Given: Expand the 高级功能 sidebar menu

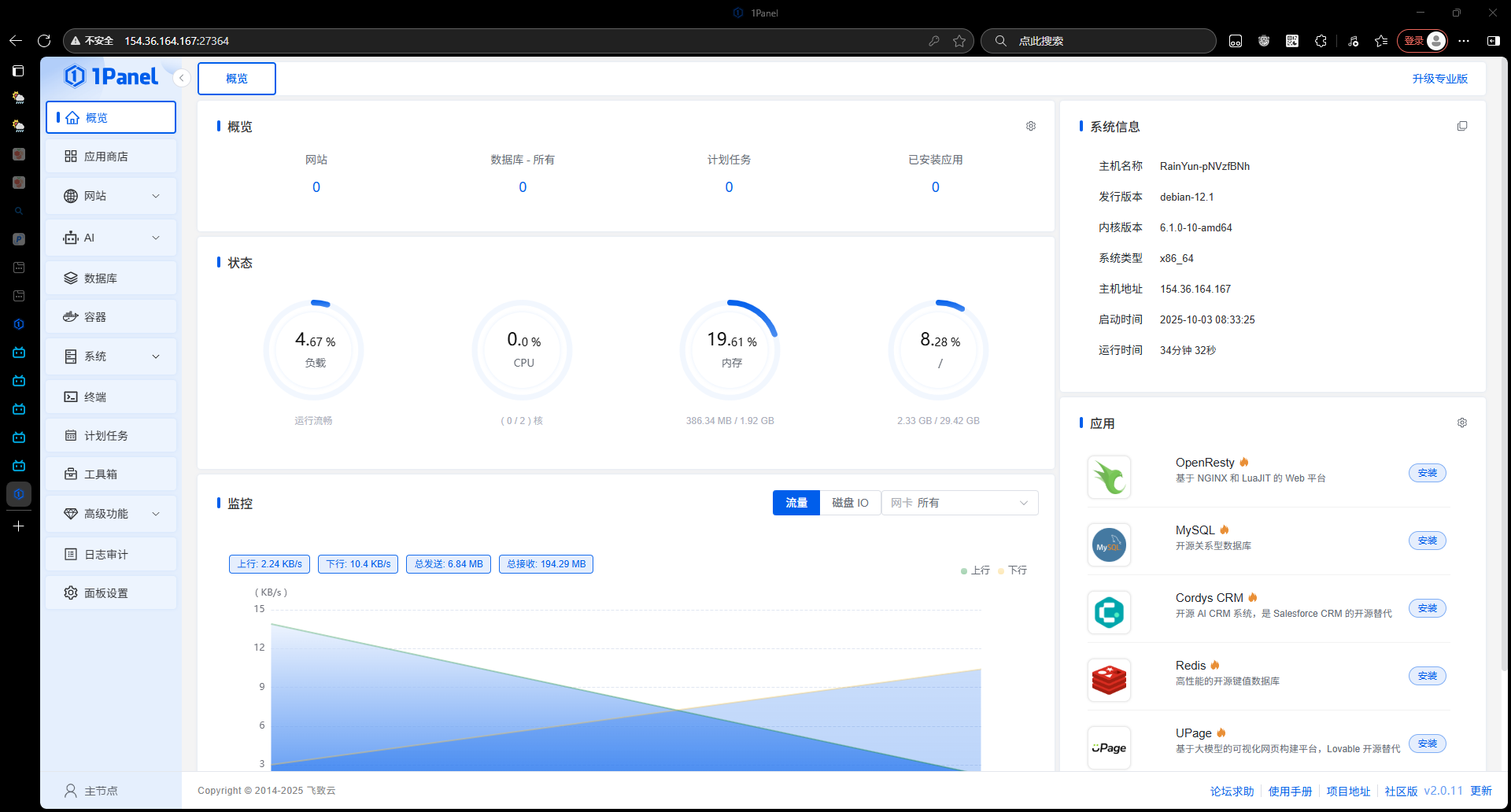Looking at the screenshot, I should tap(111, 514).
